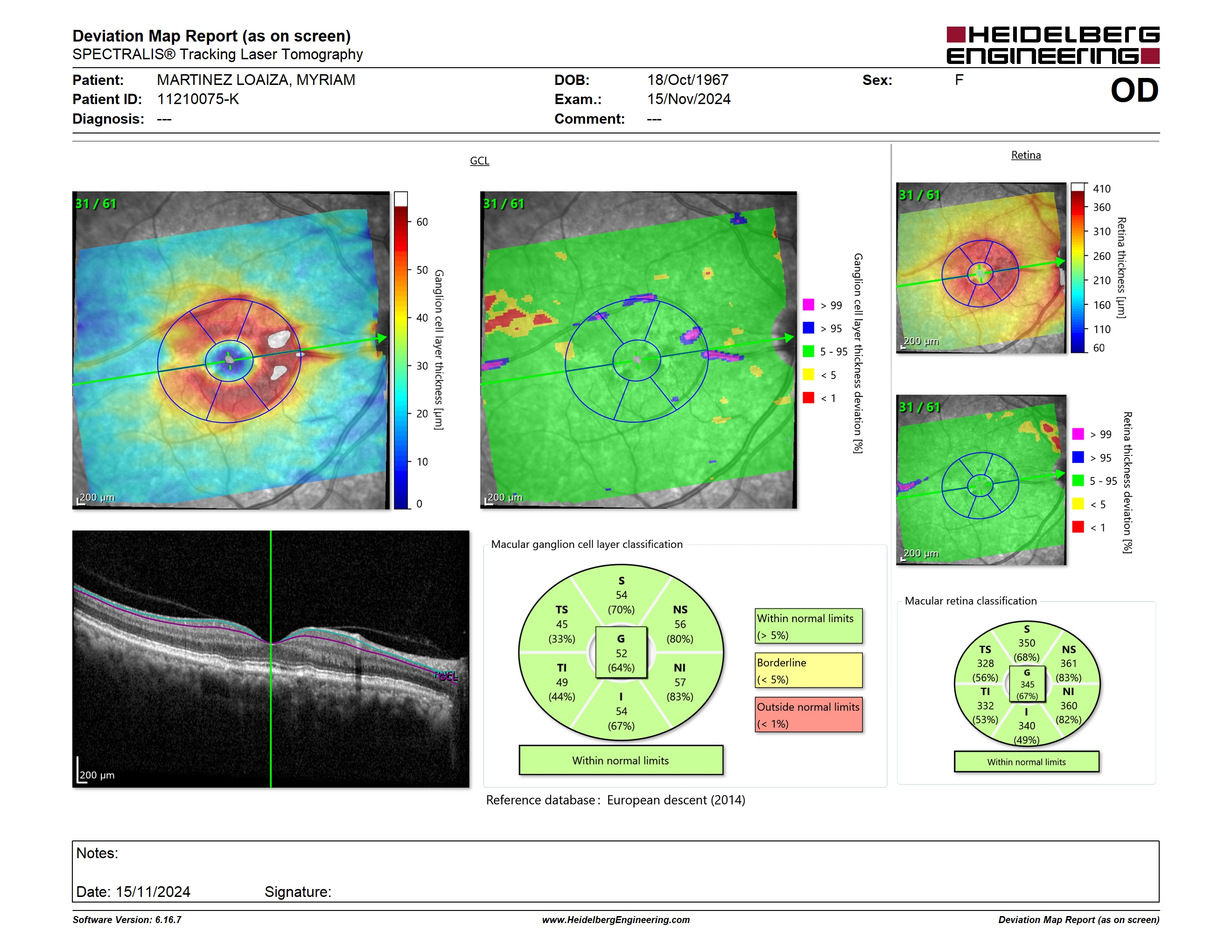The height and width of the screenshot is (952, 1232).
Task: Select retina sector TS value 328
Action: (x=986, y=663)
